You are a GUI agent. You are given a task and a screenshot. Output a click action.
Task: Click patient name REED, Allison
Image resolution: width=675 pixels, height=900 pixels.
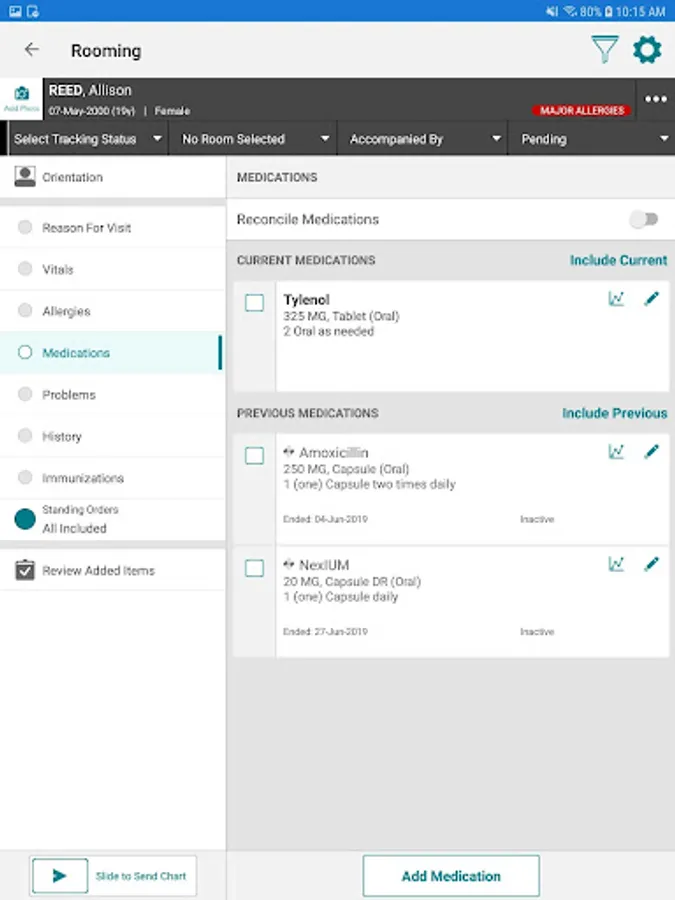[90, 91]
